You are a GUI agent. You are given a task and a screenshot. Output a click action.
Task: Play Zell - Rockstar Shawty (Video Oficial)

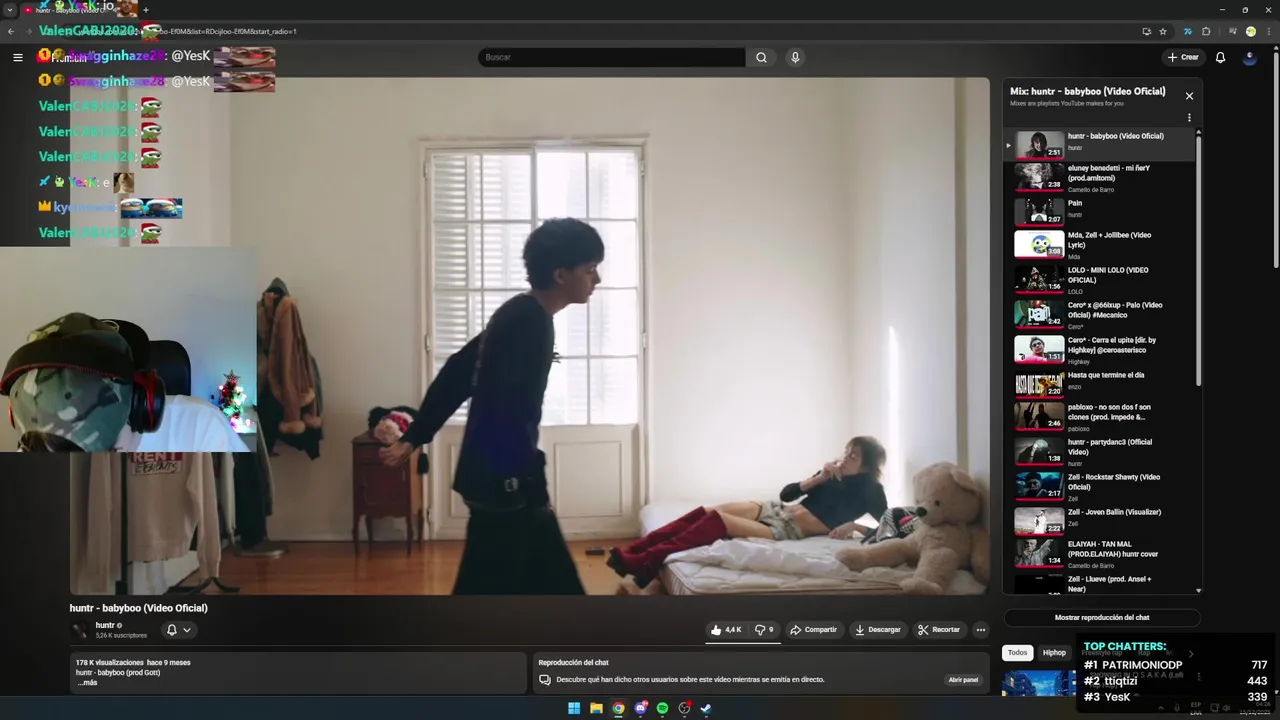pos(1100,487)
